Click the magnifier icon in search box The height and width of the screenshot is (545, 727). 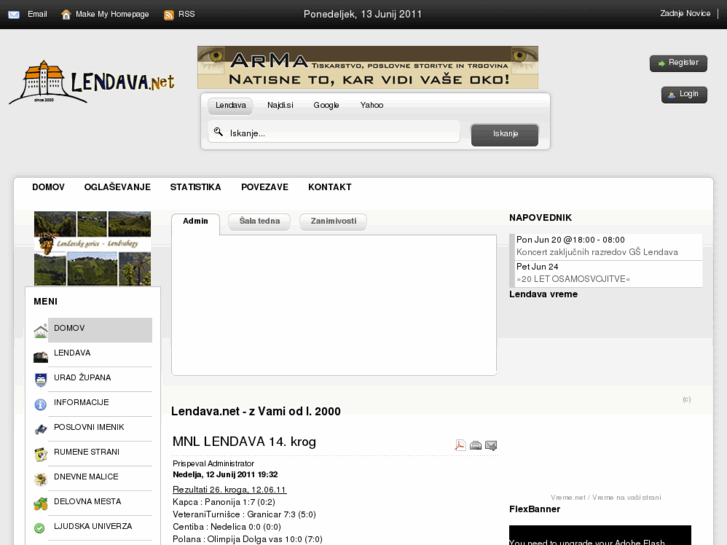(x=218, y=132)
